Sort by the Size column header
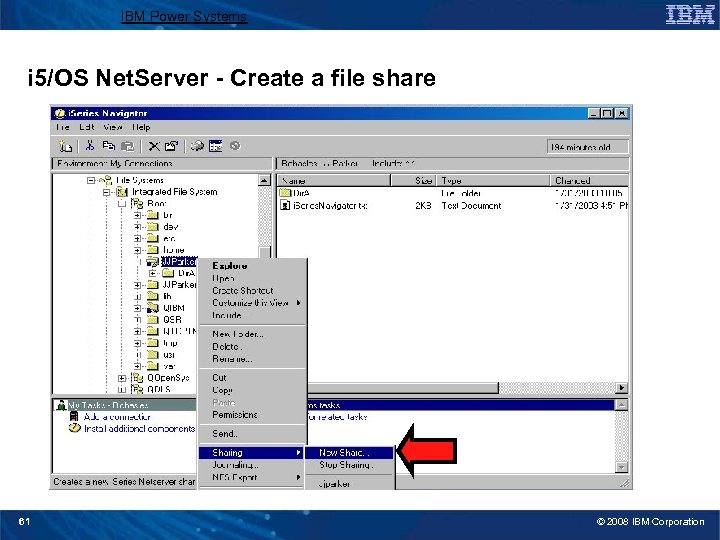This screenshot has height=540, width=720. pos(413,180)
